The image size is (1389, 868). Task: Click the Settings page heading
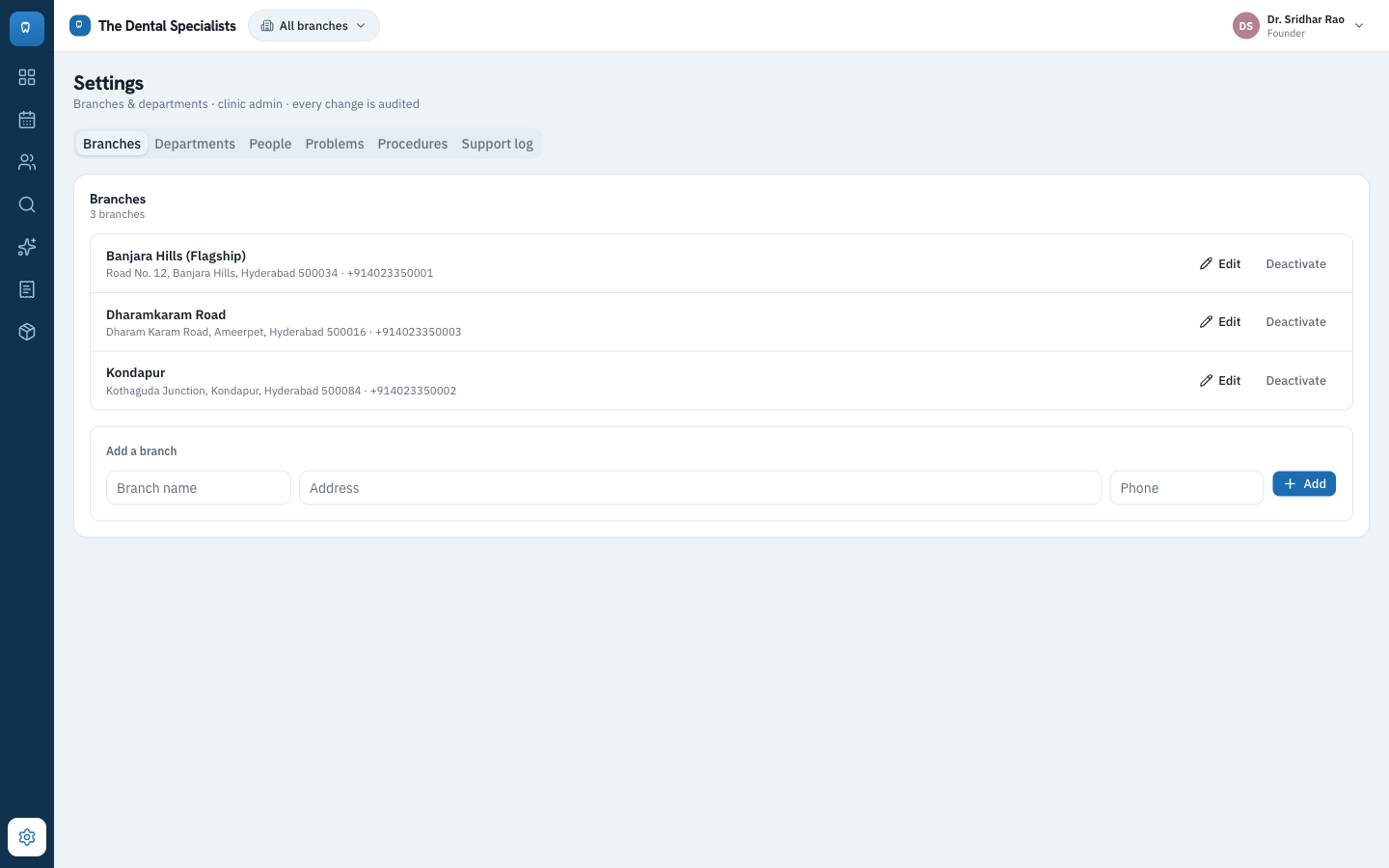point(108,83)
